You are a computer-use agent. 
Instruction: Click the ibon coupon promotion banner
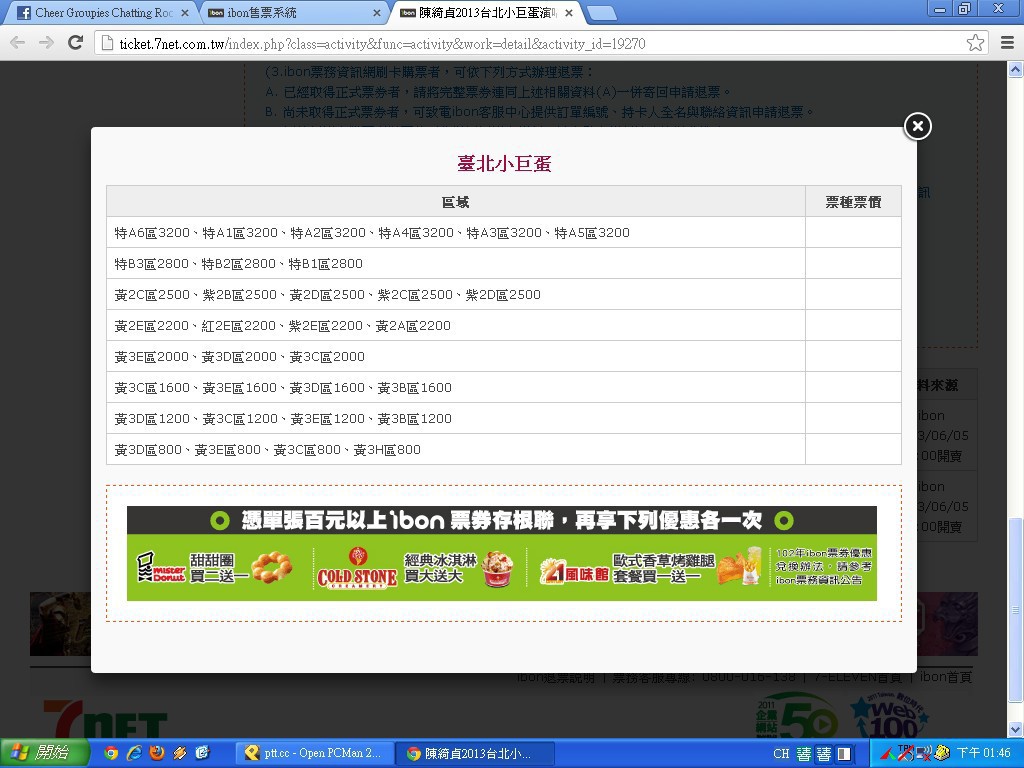coord(502,553)
